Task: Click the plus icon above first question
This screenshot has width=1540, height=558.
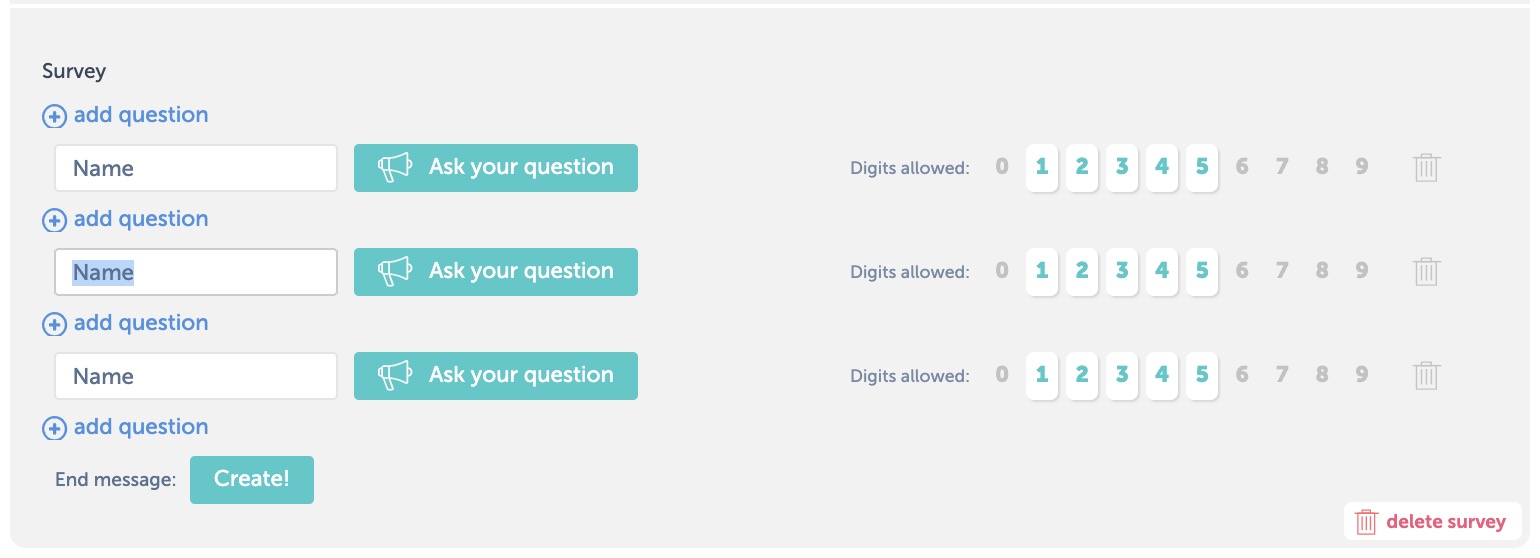Action: click(x=54, y=116)
